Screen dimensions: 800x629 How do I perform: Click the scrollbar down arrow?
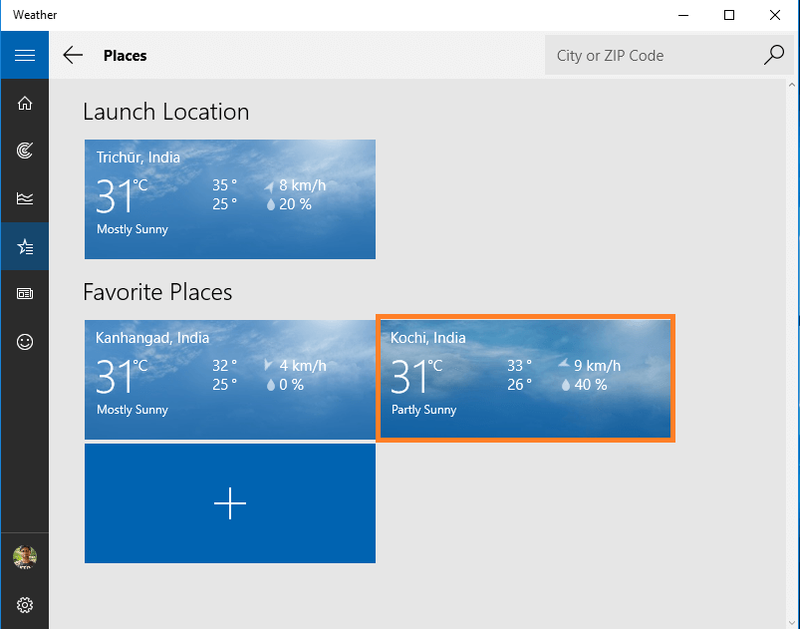[792, 622]
